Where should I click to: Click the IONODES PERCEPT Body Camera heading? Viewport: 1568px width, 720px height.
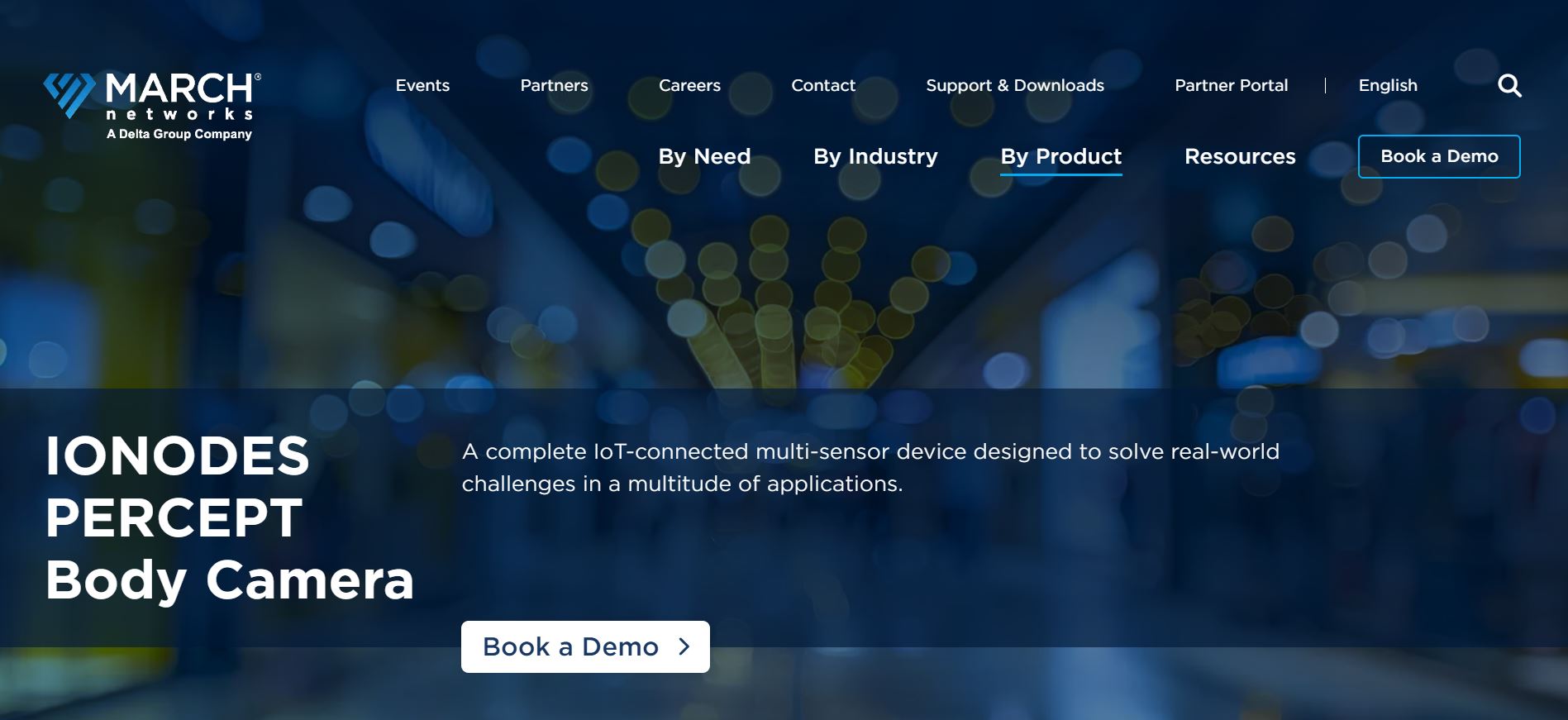click(x=229, y=517)
